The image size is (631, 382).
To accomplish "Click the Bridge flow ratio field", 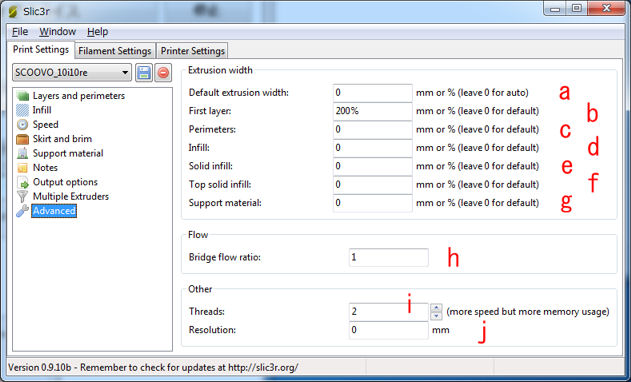I will 389,257.
